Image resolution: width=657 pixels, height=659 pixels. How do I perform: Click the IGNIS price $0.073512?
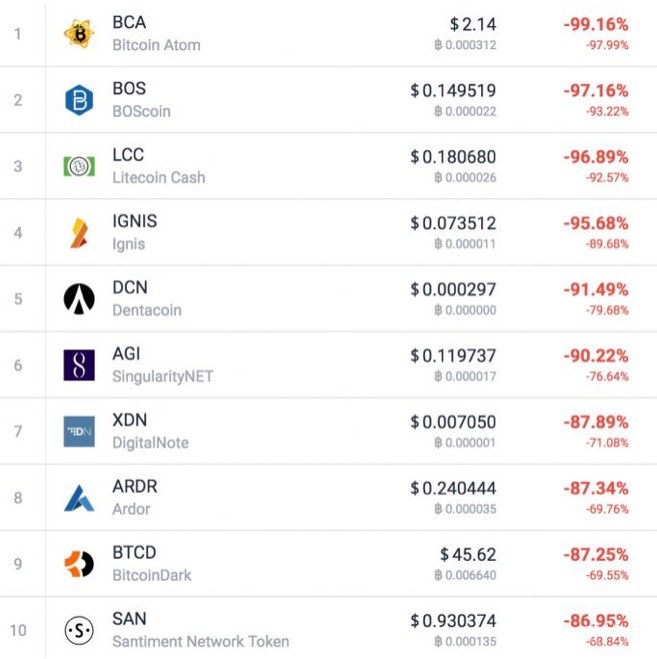pyautogui.click(x=453, y=222)
